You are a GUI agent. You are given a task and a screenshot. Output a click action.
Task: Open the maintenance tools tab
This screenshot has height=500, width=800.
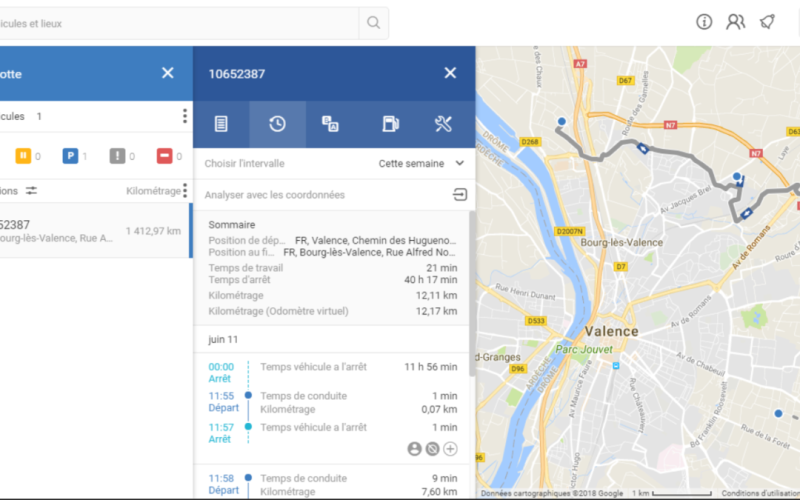[443, 124]
